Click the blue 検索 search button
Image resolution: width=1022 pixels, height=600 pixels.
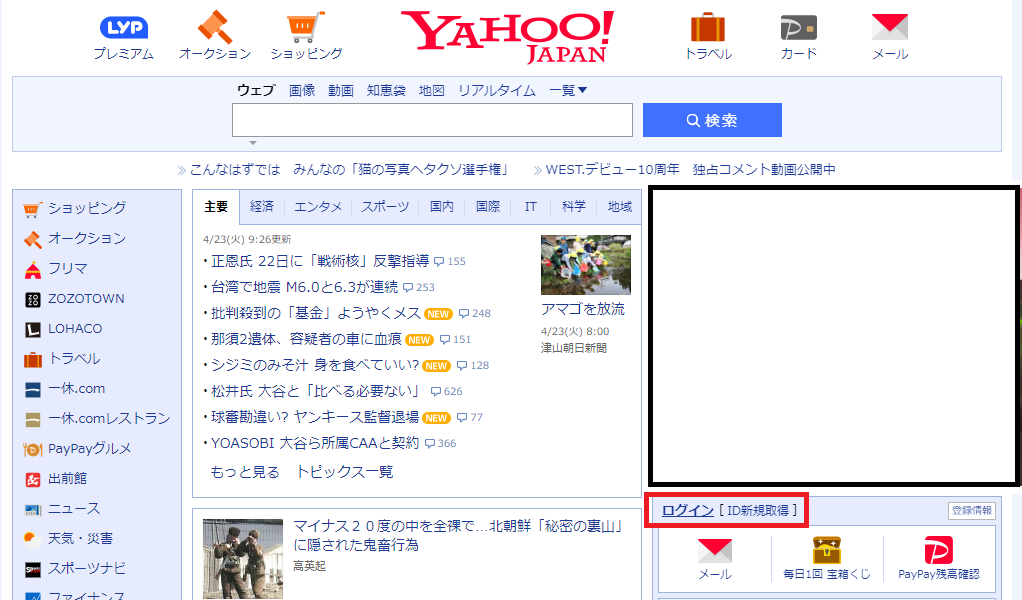[x=712, y=120]
